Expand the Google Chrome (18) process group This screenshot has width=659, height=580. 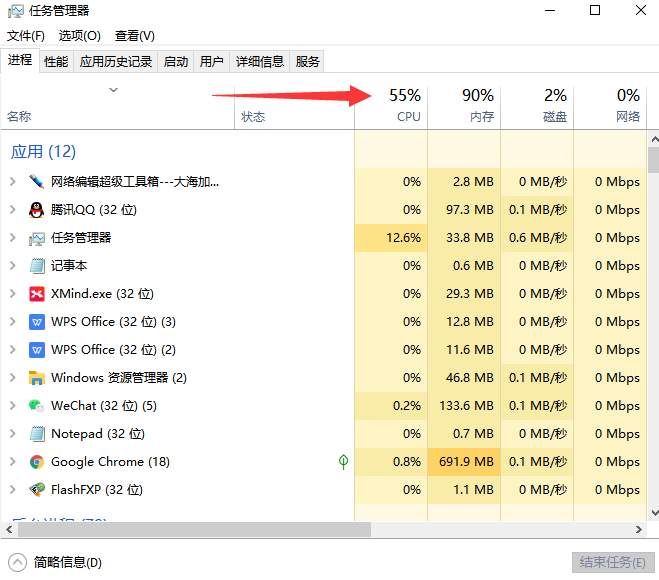[x=12, y=462]
